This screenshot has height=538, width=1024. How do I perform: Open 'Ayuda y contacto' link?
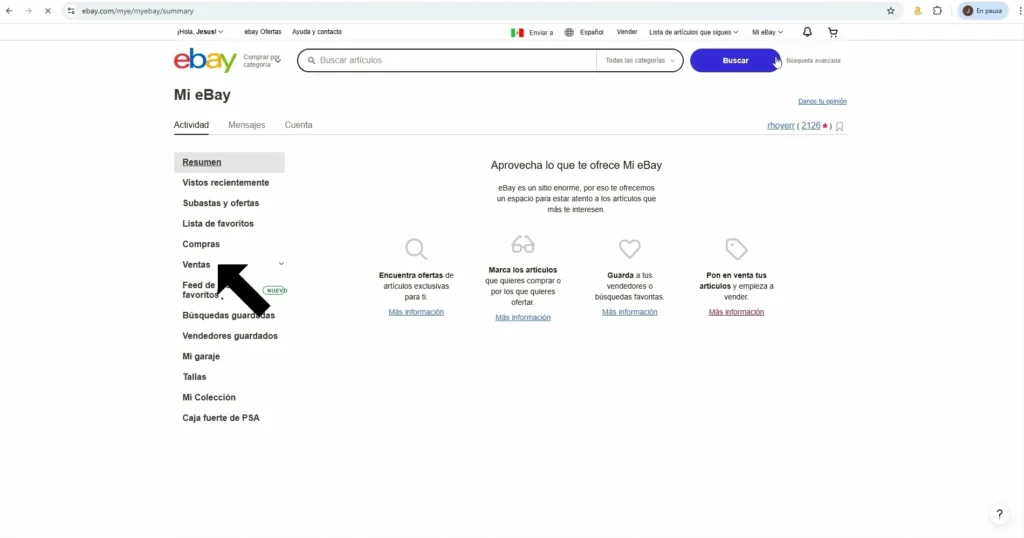click(x=317, y=31)
